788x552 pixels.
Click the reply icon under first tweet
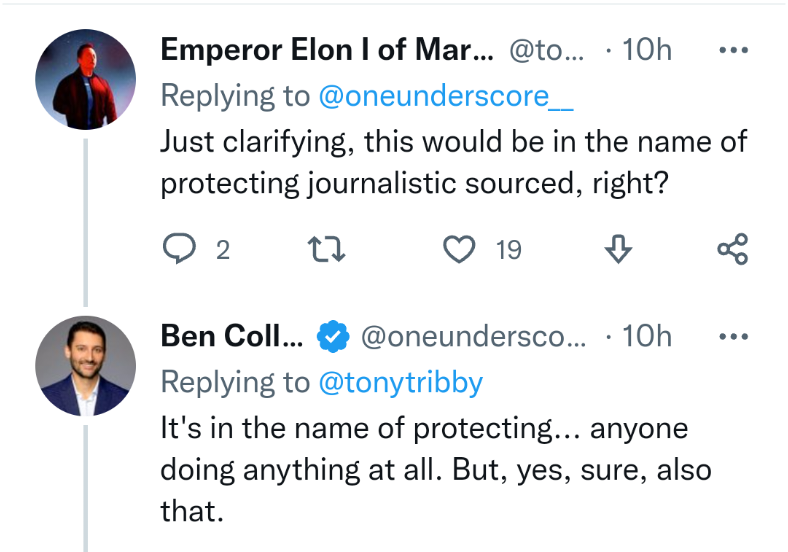(179, 249)
